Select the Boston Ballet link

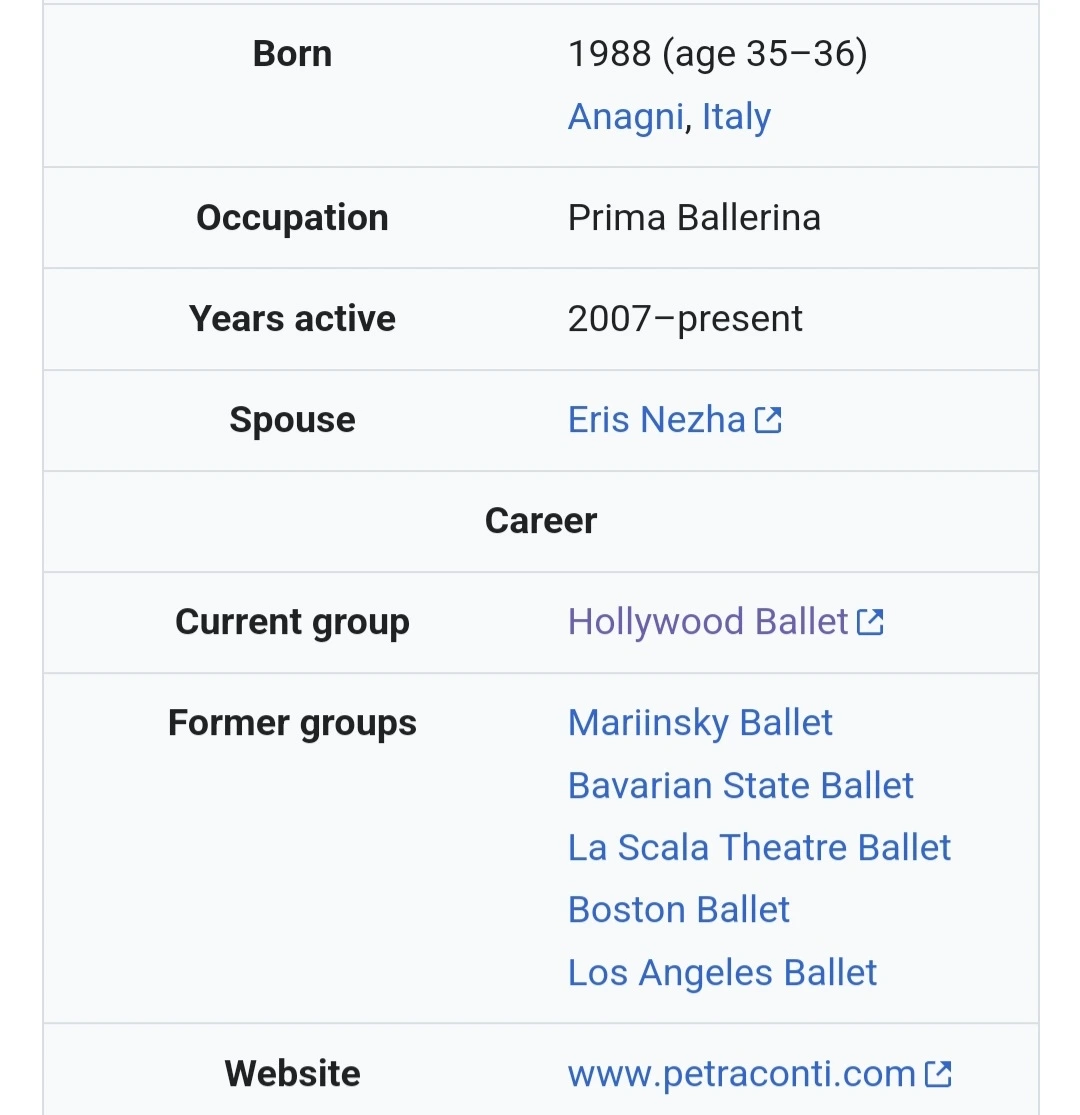click(x=678, y=910)
